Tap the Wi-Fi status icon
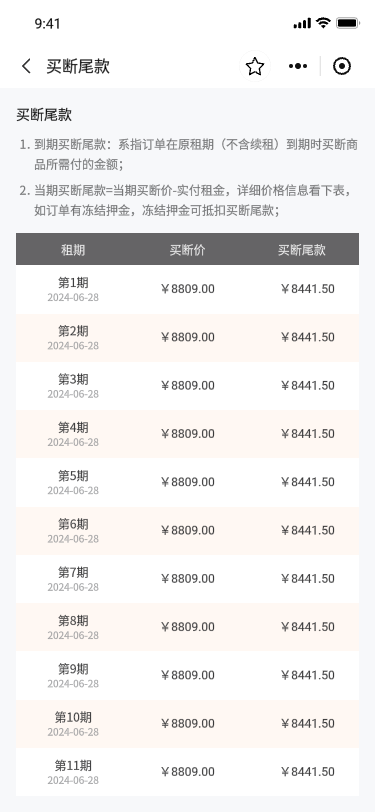Image resolution: width=375 pixels, height=812 pixels. (323, 23)
